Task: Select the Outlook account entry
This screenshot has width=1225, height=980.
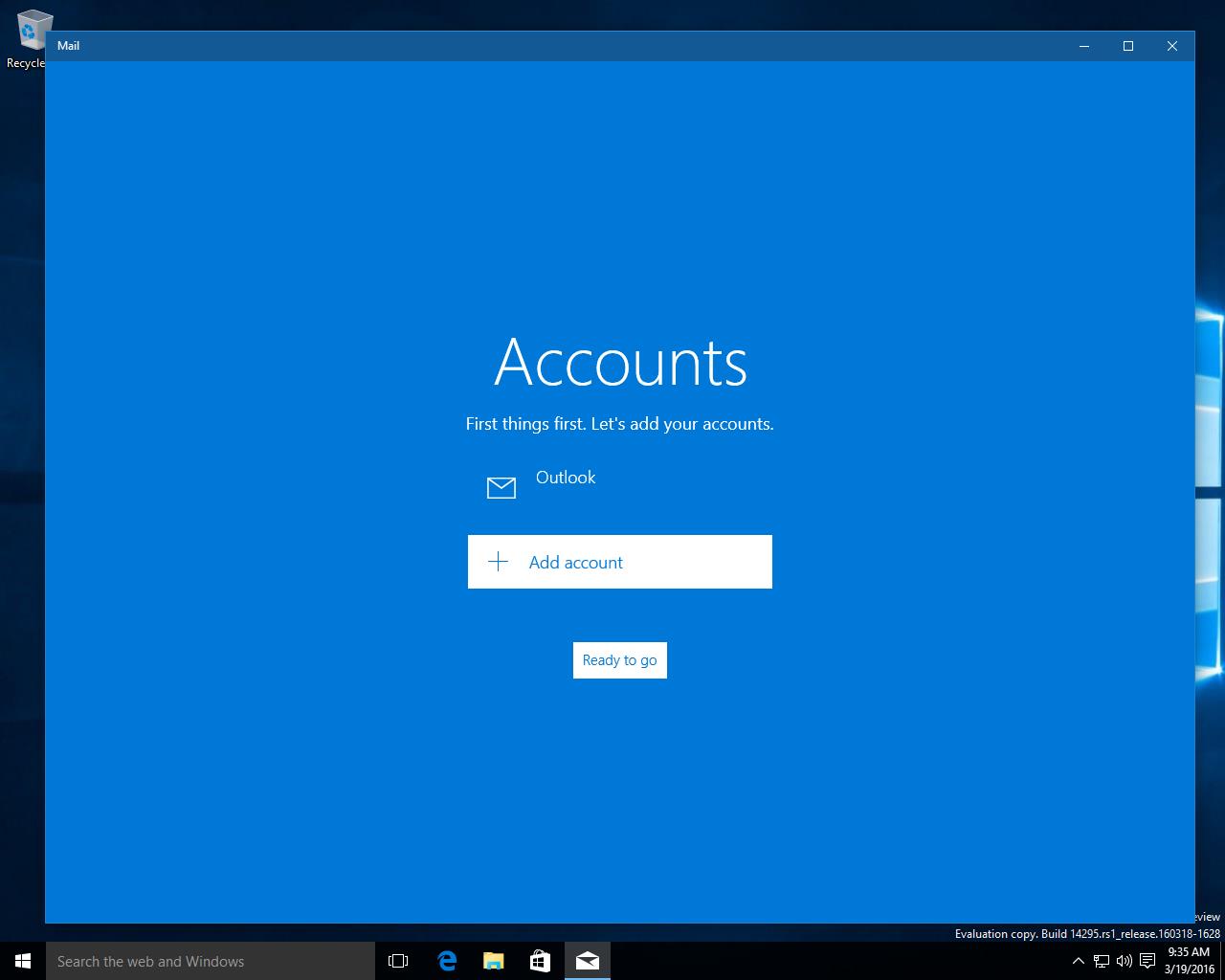Action: 619,487
